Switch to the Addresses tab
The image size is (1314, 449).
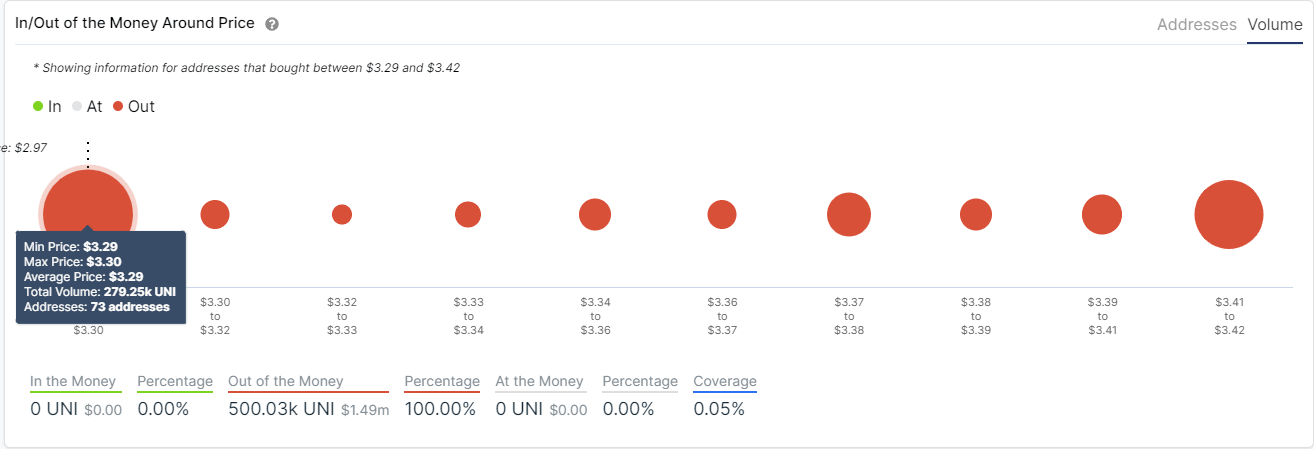(1196, 25)
